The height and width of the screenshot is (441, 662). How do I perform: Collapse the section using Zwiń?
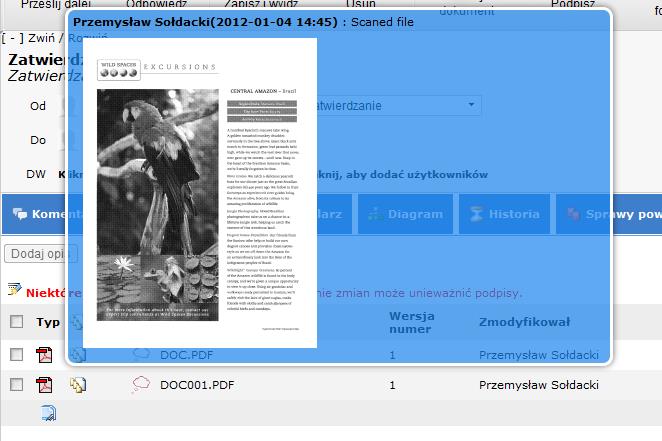pyautogui.click(x=41, y=38)
